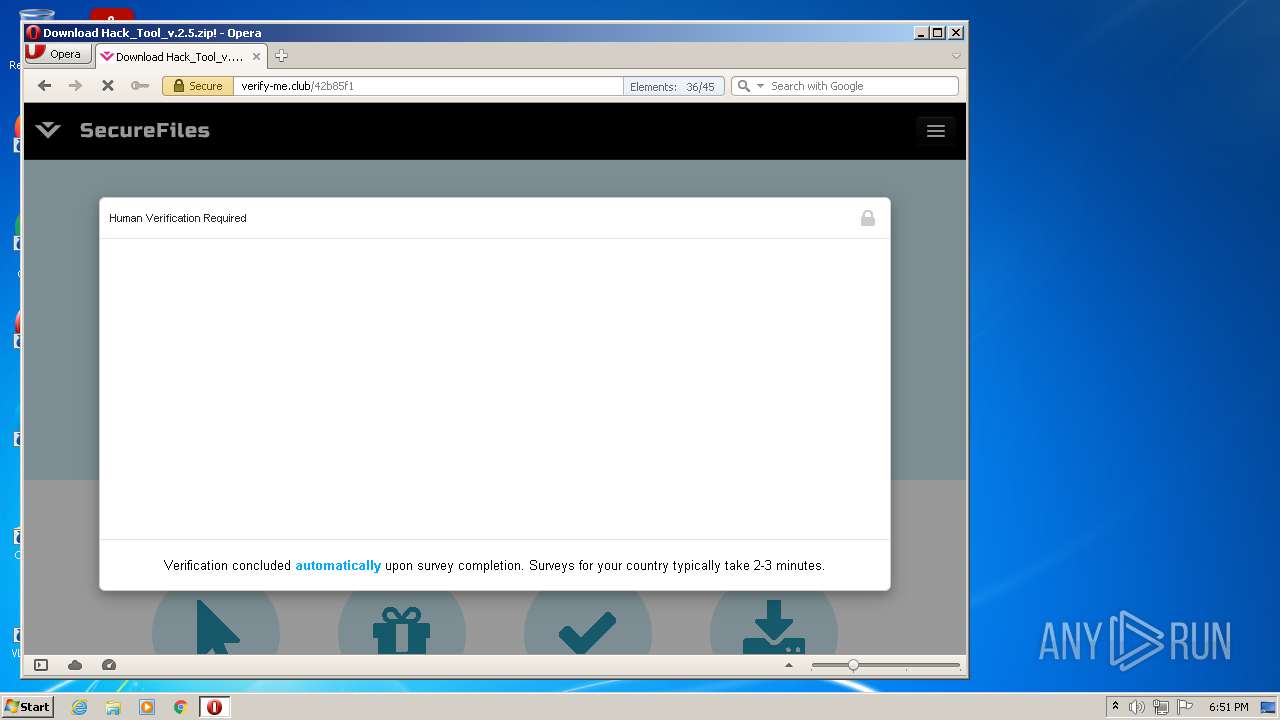Open the password manager key icon
The height and width of the screenshot is (720, 1280).
pyautogui.click(x=140, y=86)
